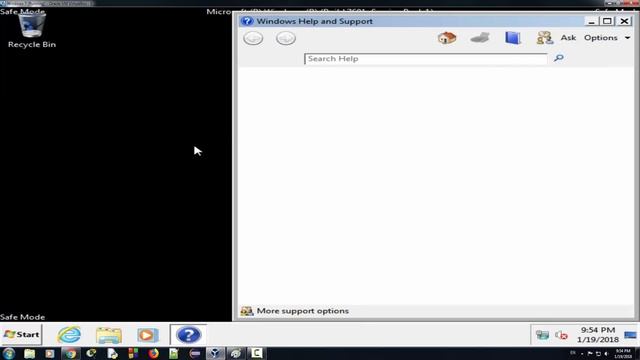Click the muted volume tray icon
The width and height of the screenshot is (640, 360).
(x=561, y=336)
